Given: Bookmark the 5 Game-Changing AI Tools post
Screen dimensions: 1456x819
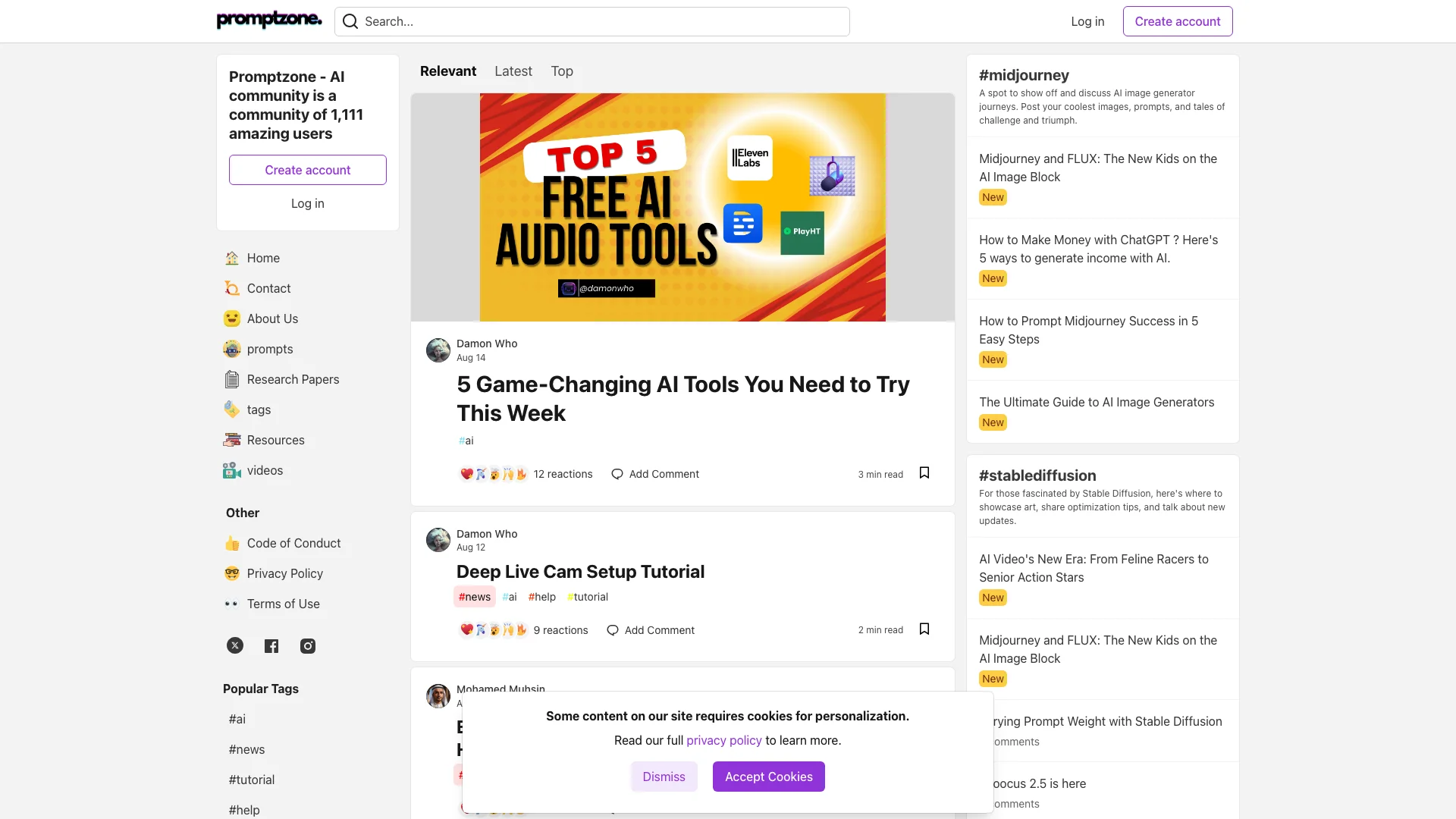Looking at the screenshot, I should click(924, 472).
